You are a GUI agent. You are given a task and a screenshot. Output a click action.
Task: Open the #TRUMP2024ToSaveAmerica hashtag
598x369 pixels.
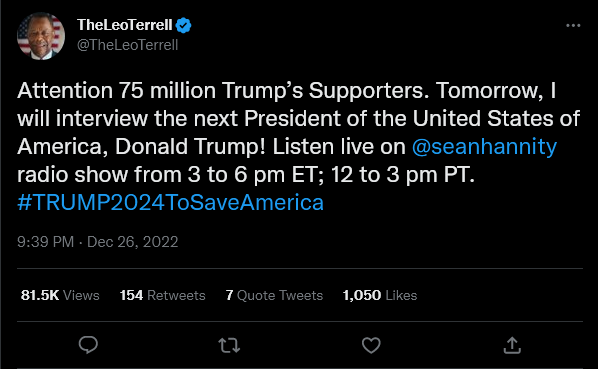(x=170, y=202)
